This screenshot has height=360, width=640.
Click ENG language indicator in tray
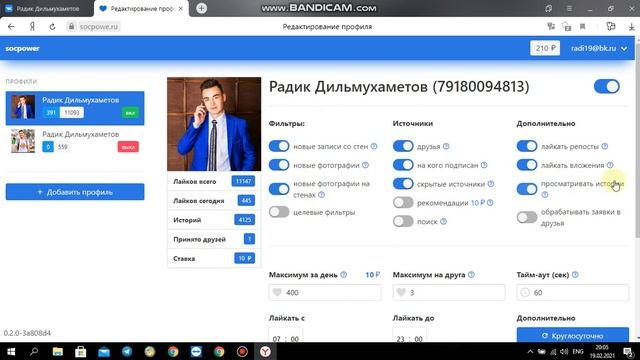coord(578,351)
